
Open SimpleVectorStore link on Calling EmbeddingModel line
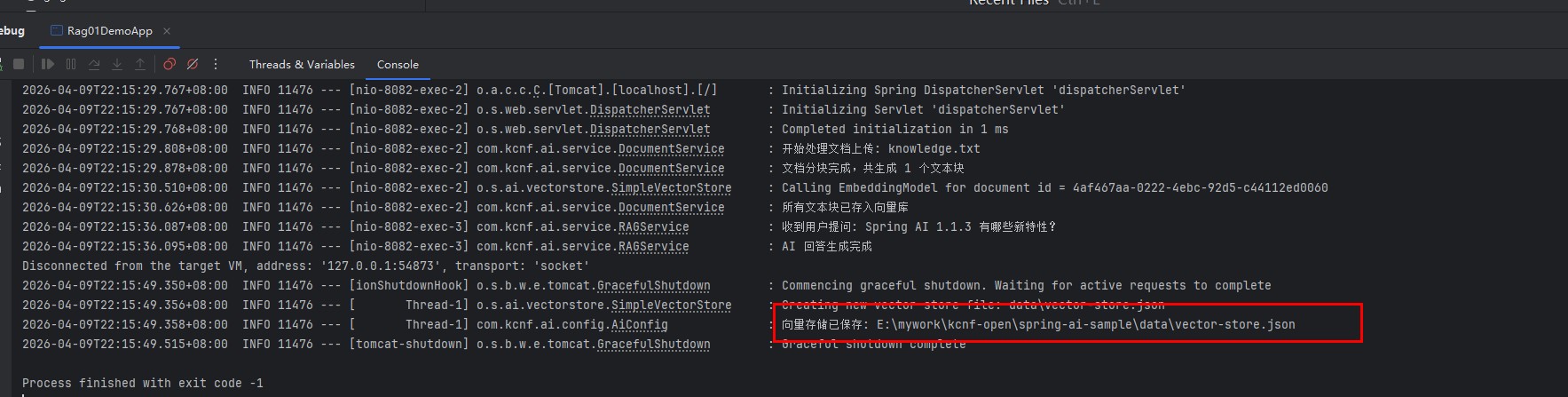tap(671, 188)
